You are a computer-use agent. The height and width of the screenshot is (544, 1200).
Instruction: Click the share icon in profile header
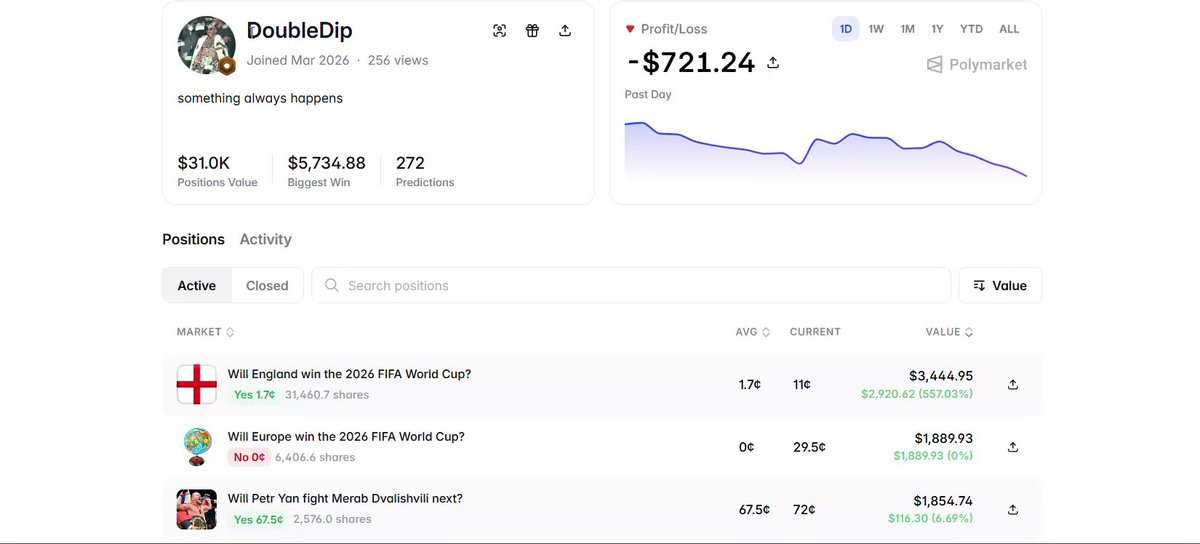pyautogui.click(x=565, y=31)
